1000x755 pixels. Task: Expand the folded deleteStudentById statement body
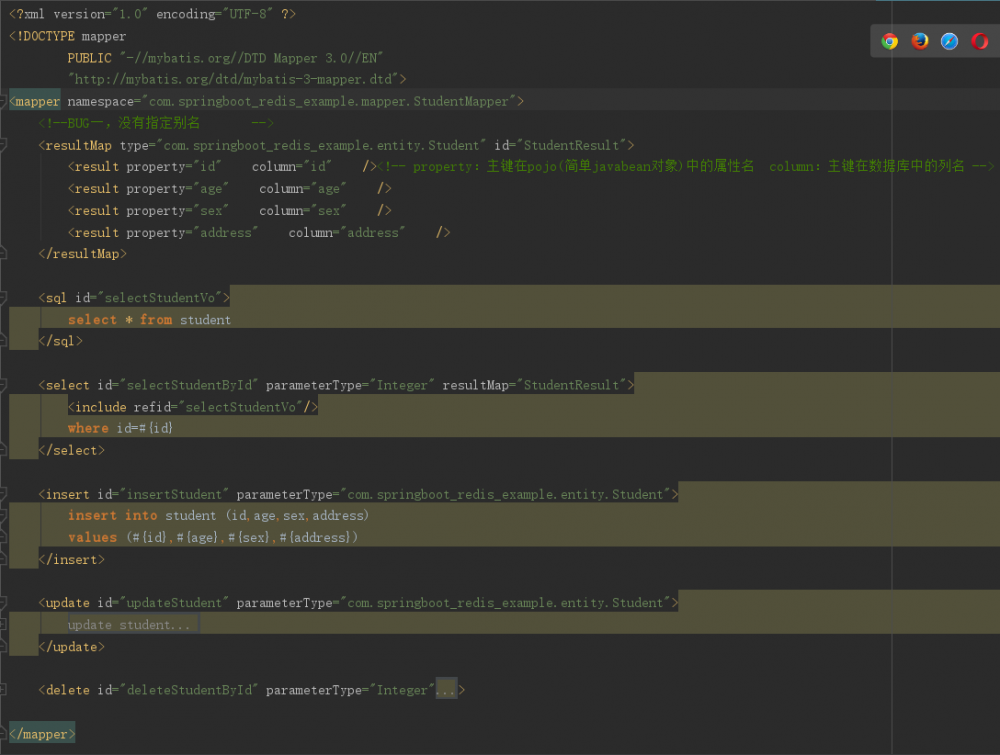point(446,689)
